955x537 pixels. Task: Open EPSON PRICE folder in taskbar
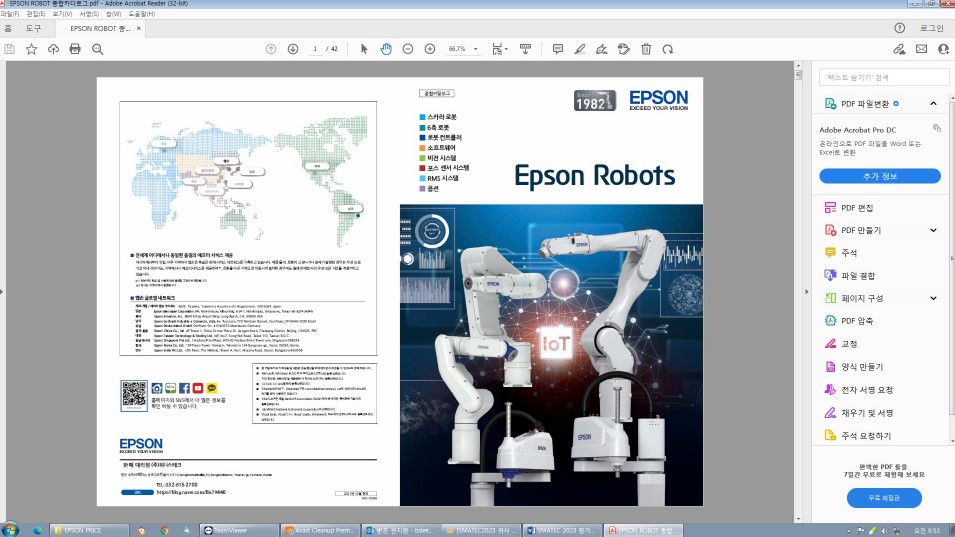click(x=90, y=530)
